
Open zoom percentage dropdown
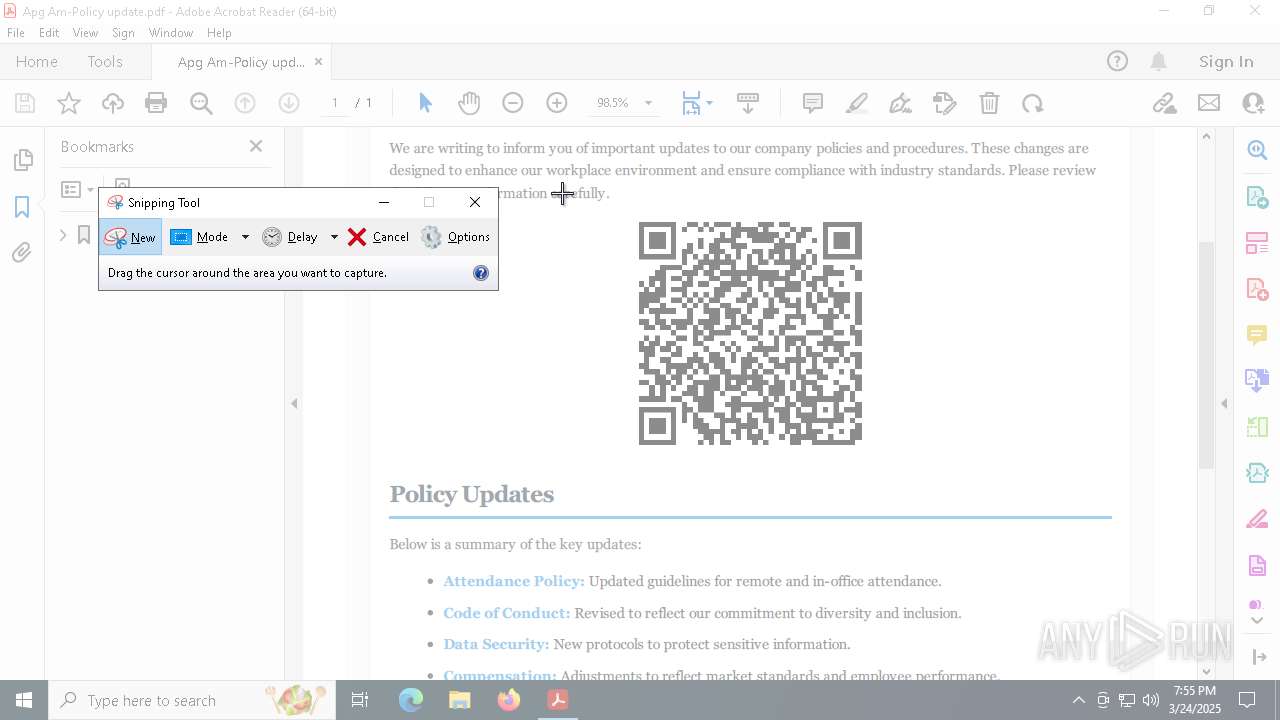648,103
